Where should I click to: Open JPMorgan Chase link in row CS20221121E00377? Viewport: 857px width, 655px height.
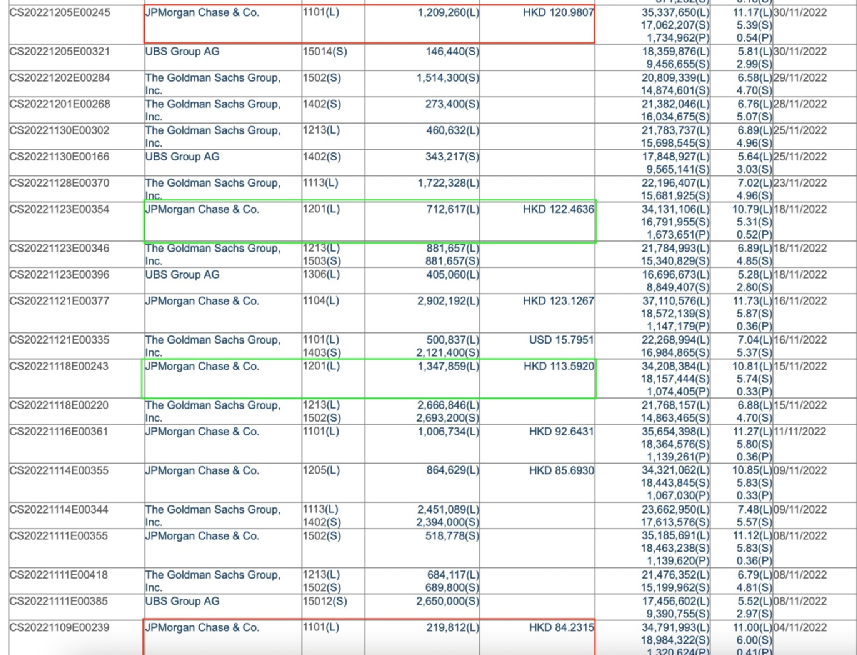[x=202, y=301]
